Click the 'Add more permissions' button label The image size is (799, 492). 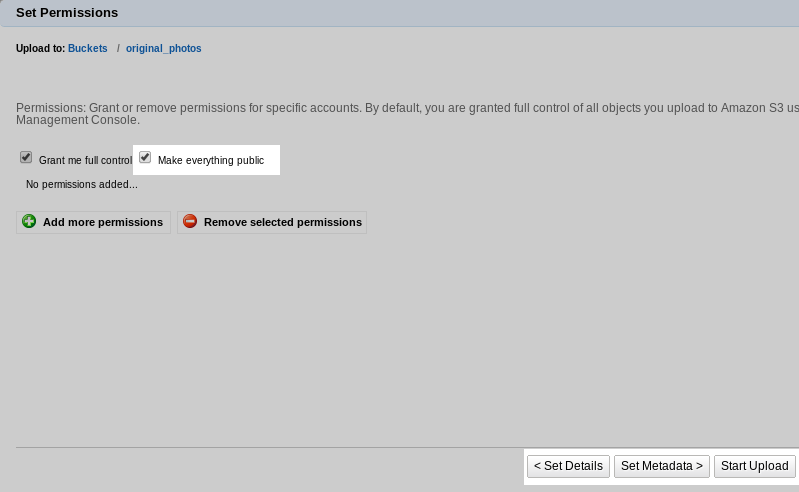(x=103, y=222)
